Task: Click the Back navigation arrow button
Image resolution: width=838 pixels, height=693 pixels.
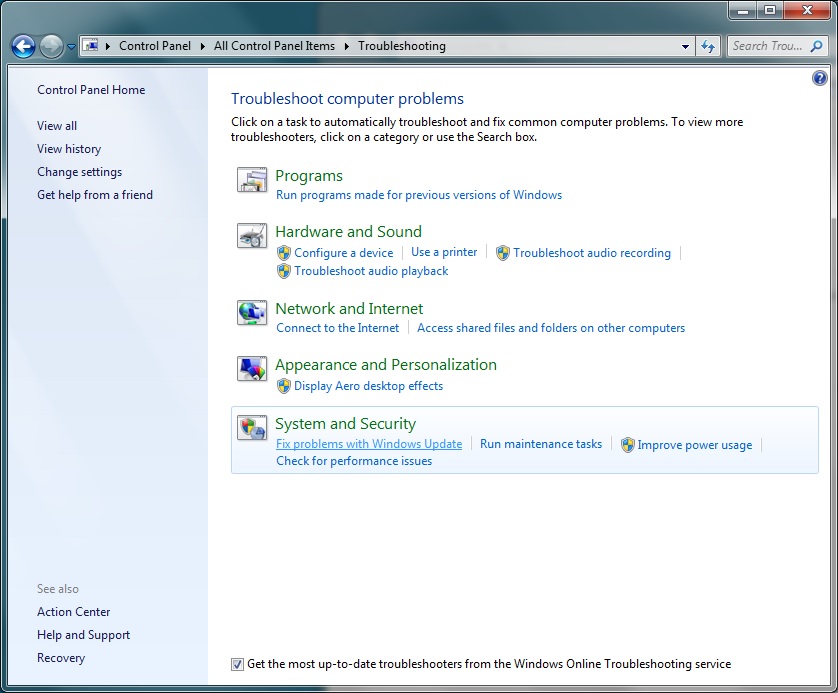Action: point(24,46)
